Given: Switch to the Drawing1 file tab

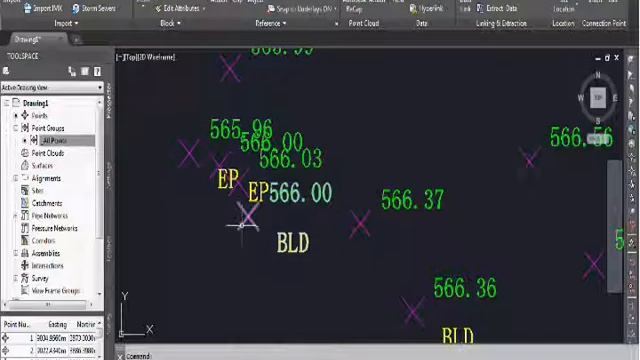Looking at the screenshot, I should (x=36, y=39).
